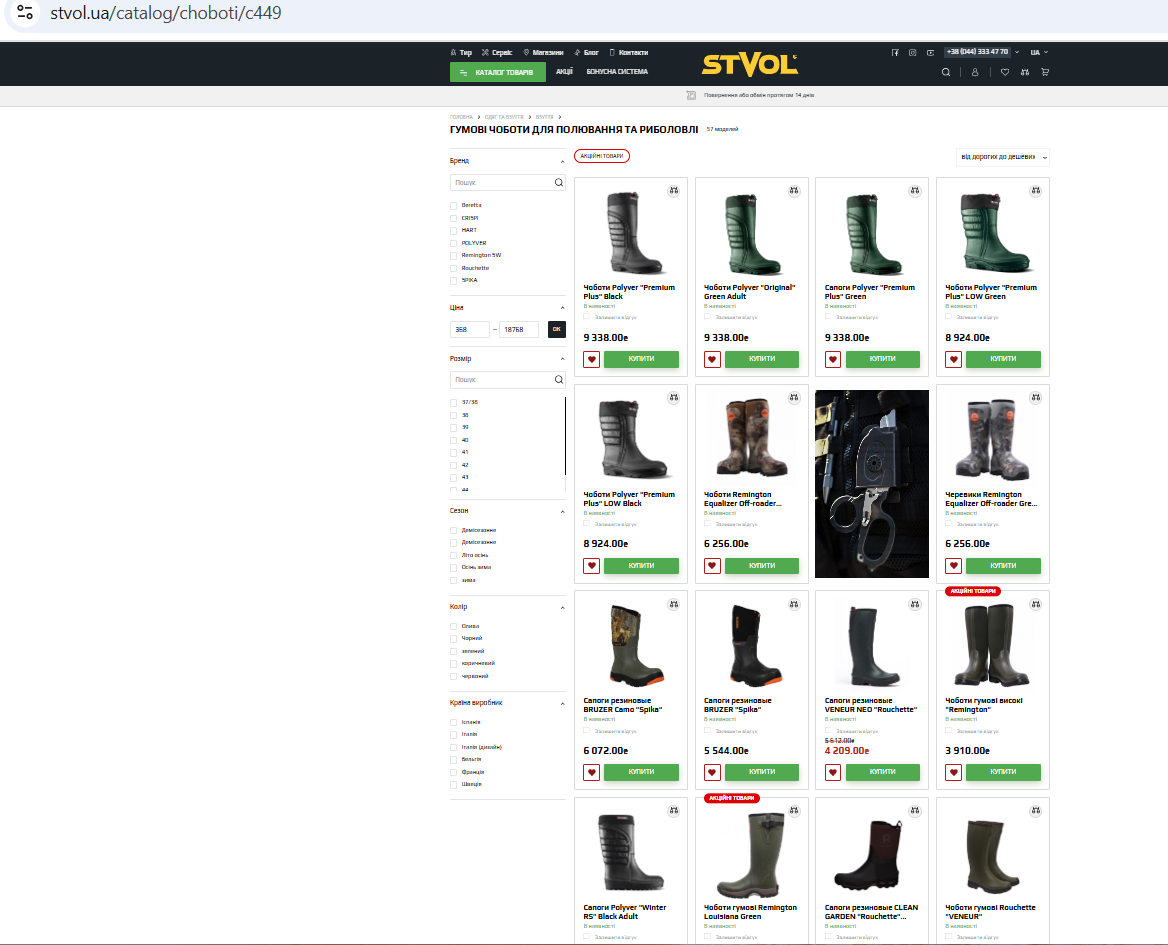1168x945 pixels.
Task: Open the Блог menu item
Action: (x=586, y=53)
